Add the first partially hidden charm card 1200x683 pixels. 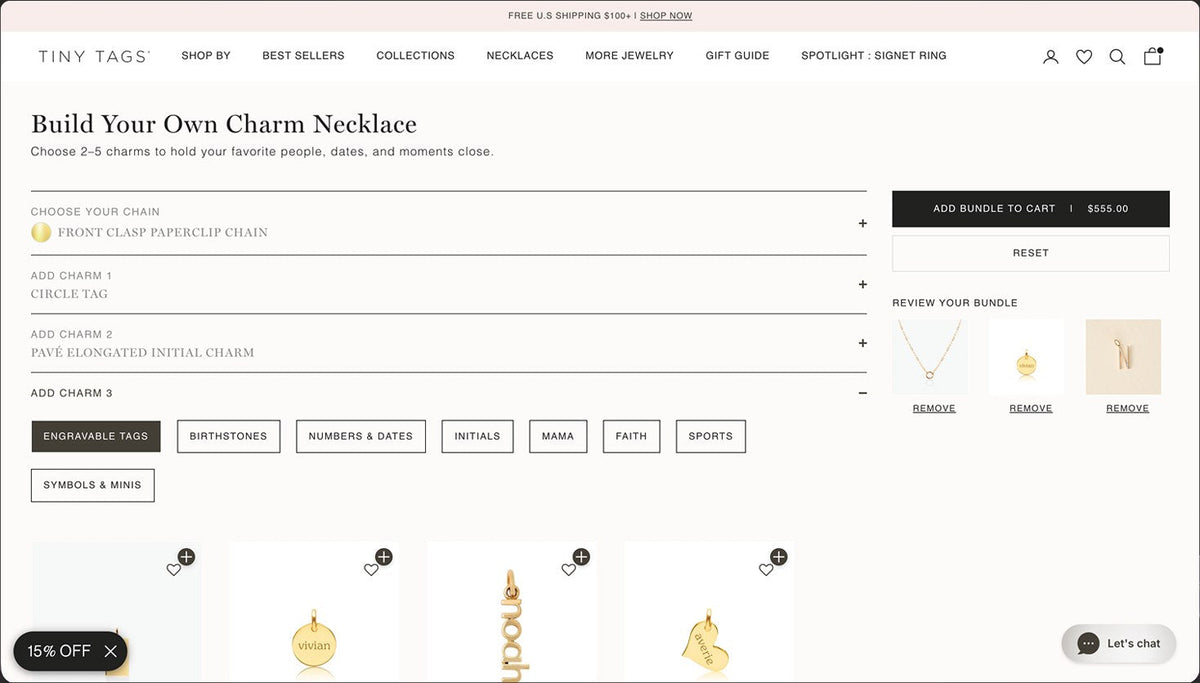pos(186,557)
